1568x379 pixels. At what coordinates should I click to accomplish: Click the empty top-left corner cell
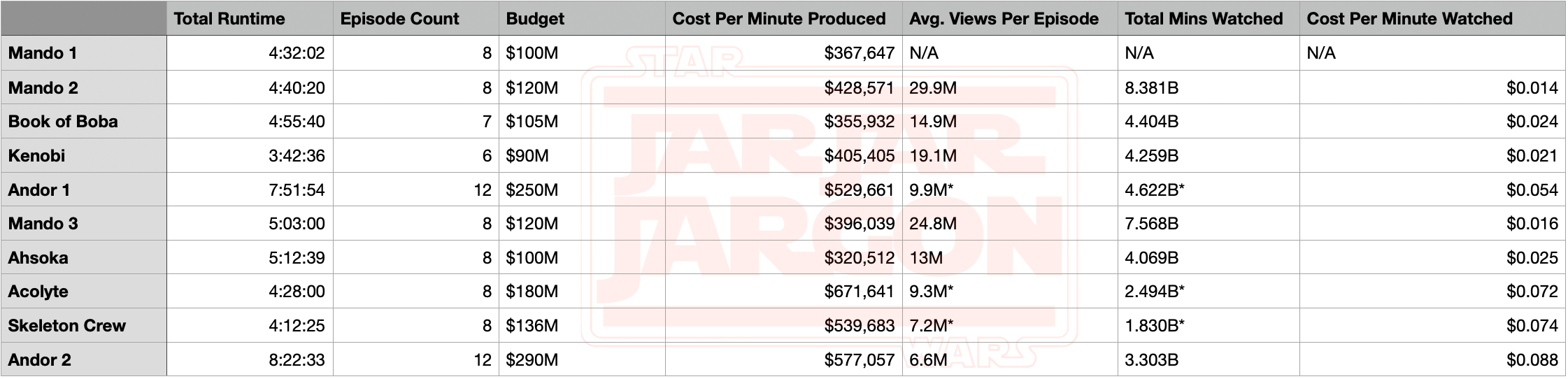coord(83,19)
